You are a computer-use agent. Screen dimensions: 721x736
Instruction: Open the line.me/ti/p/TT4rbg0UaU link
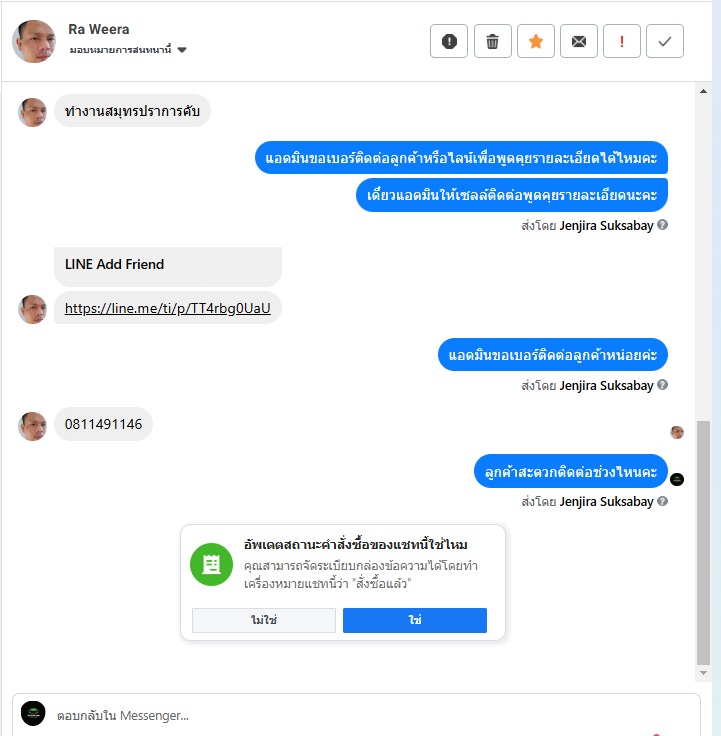point(168,308)
